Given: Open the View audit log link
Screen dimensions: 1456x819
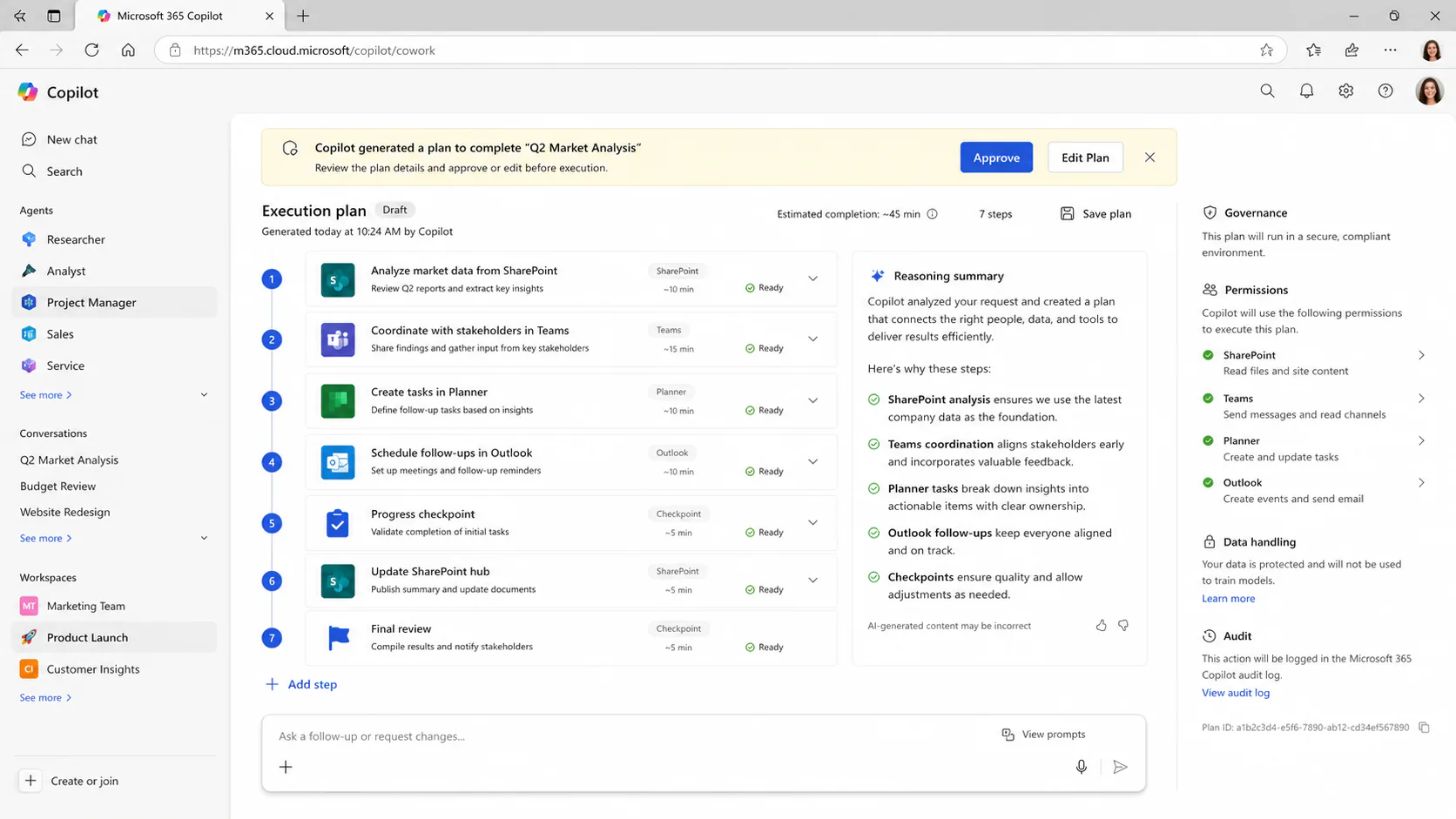Looking at the screenshot, I should click(x=1236, y=693).
